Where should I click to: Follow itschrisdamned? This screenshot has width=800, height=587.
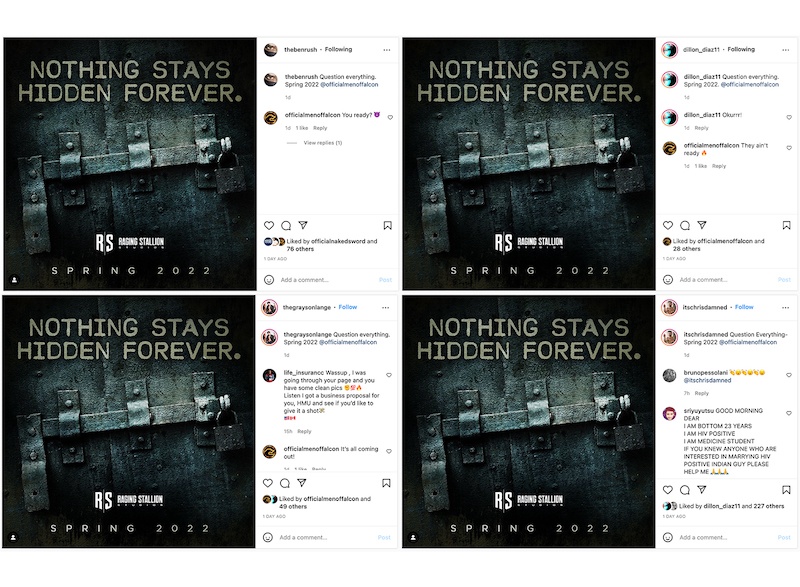744,307
